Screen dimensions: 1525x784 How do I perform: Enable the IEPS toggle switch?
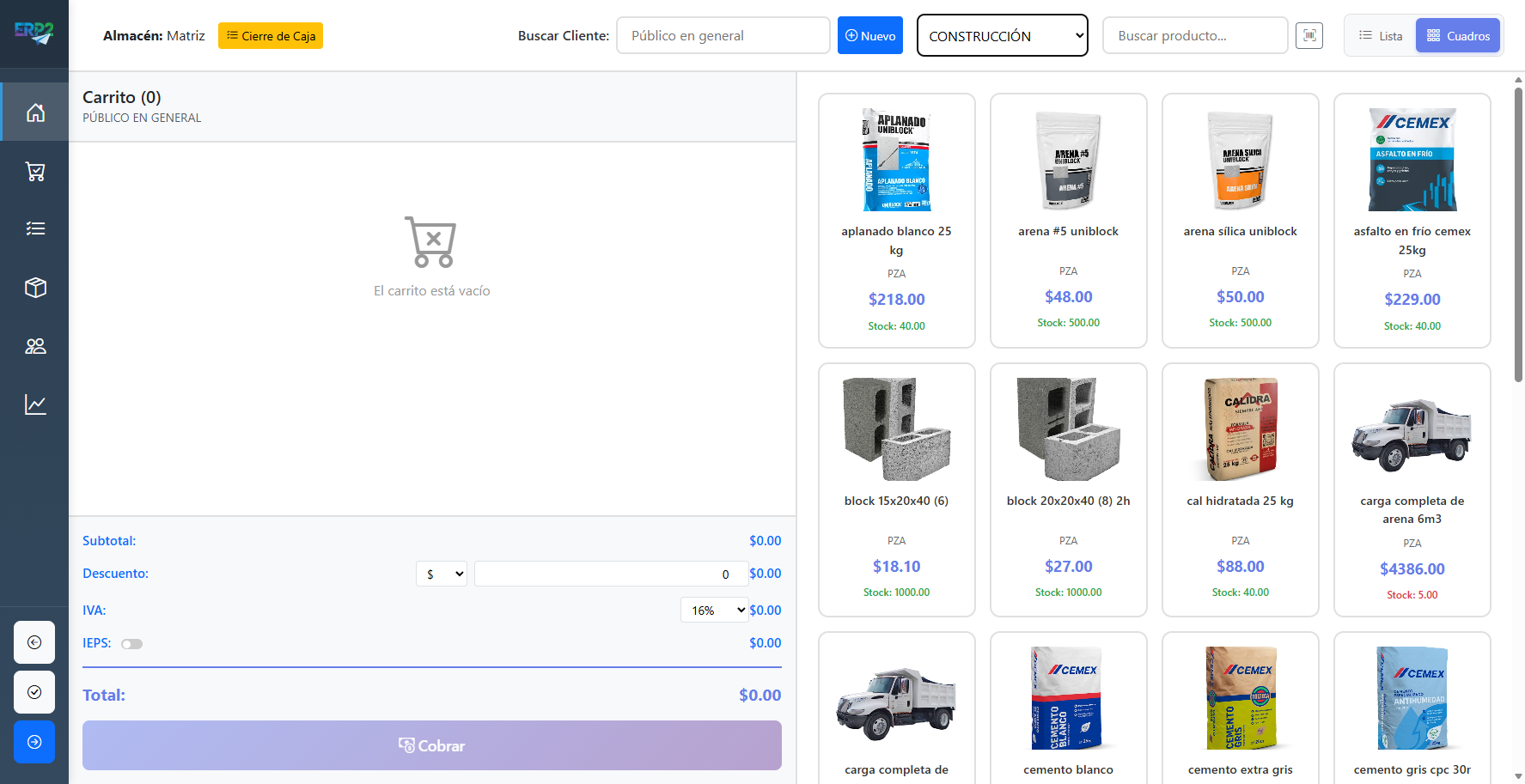(x=131, y=644)
